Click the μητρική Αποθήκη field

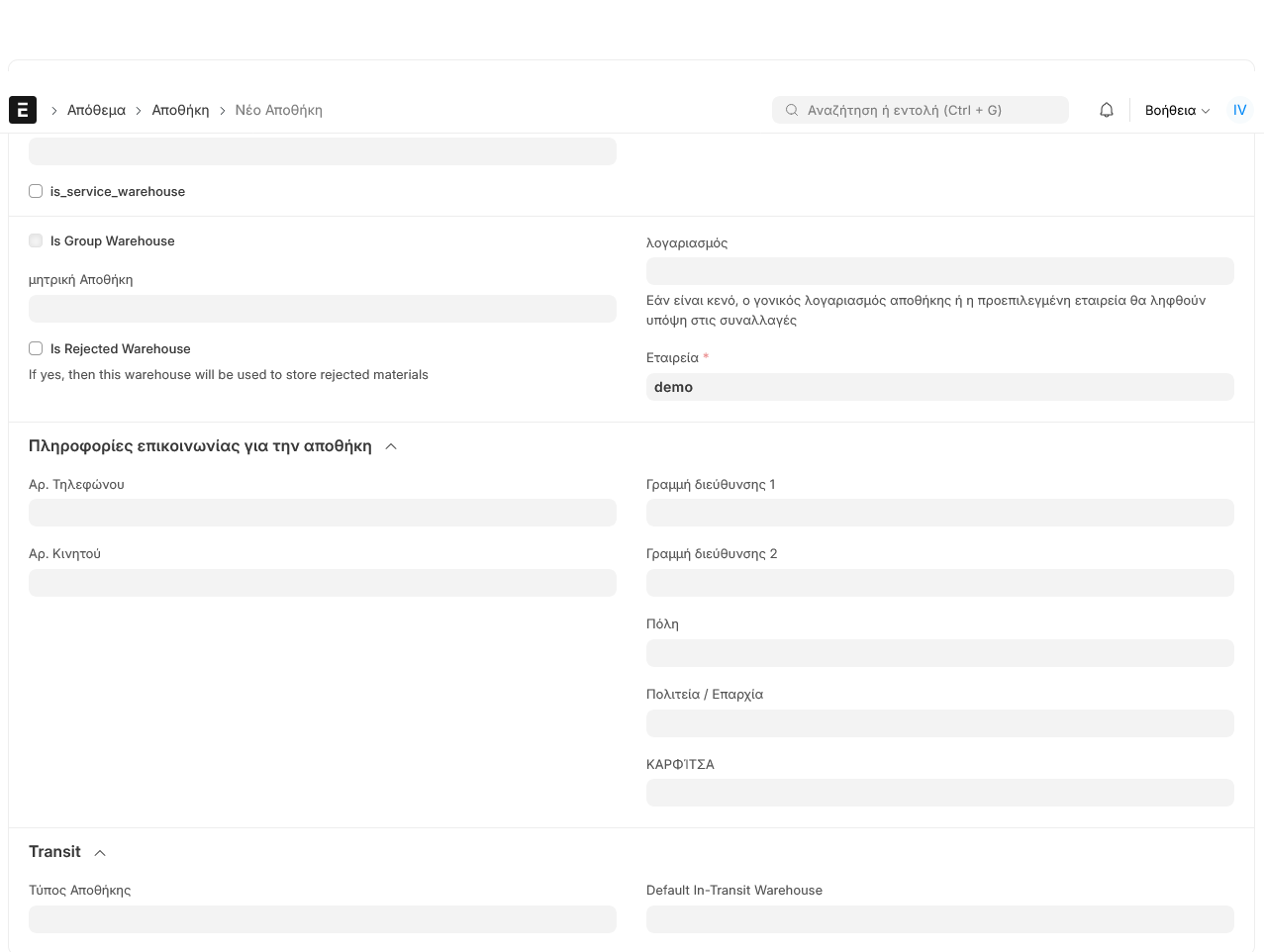click(x=322, y=309)
